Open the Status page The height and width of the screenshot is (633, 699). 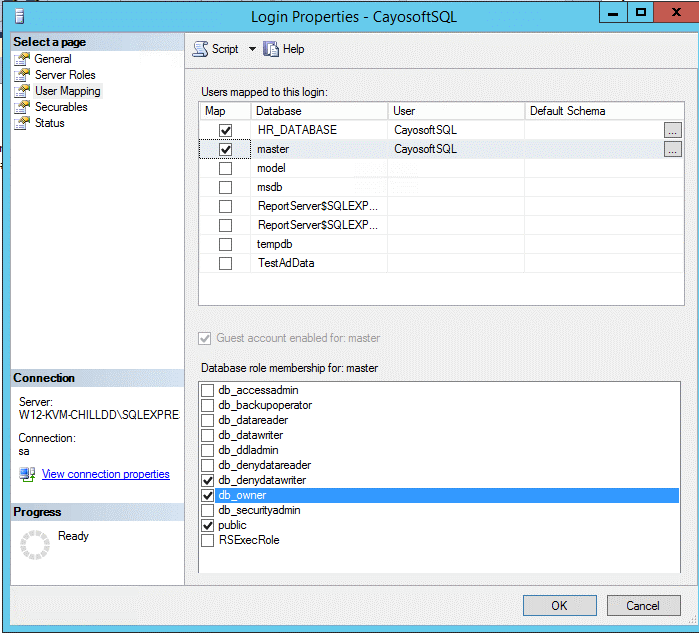point(49,123)
